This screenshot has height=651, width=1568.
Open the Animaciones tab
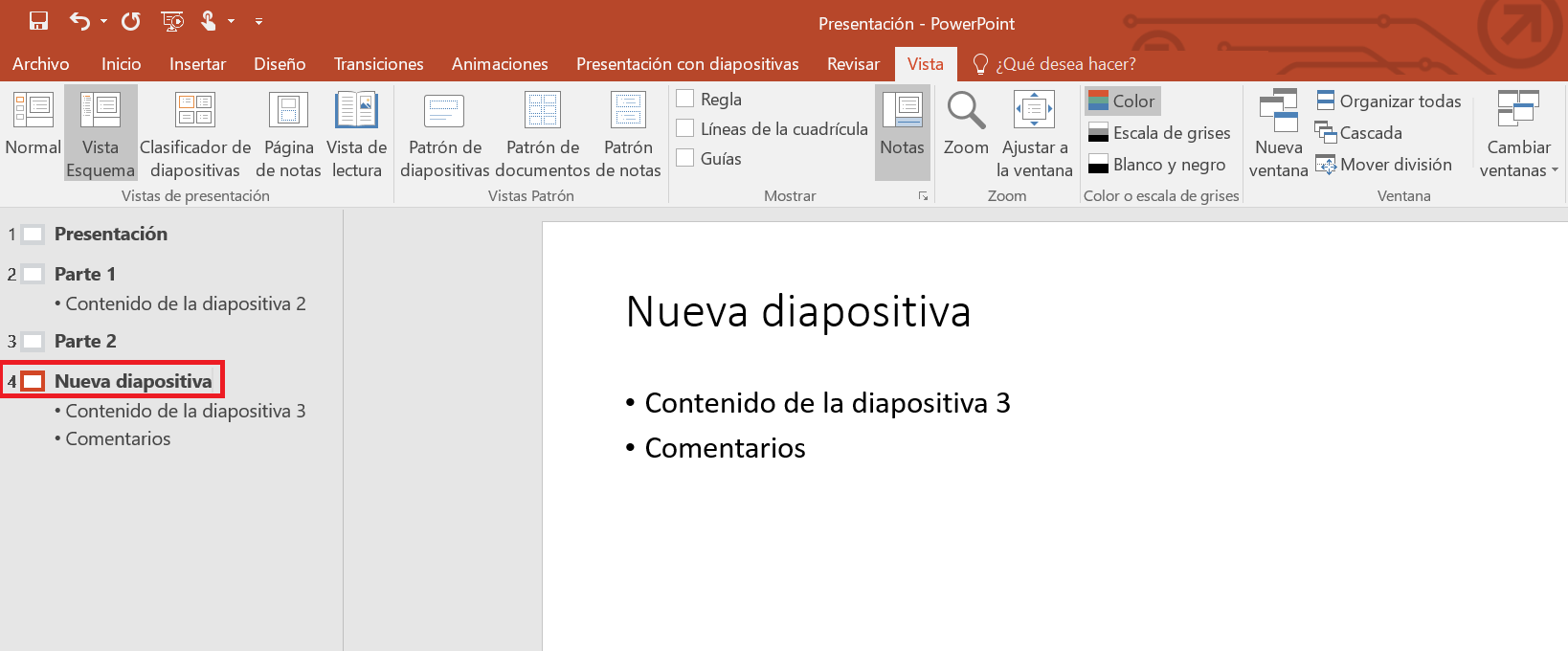coord(500,64)
